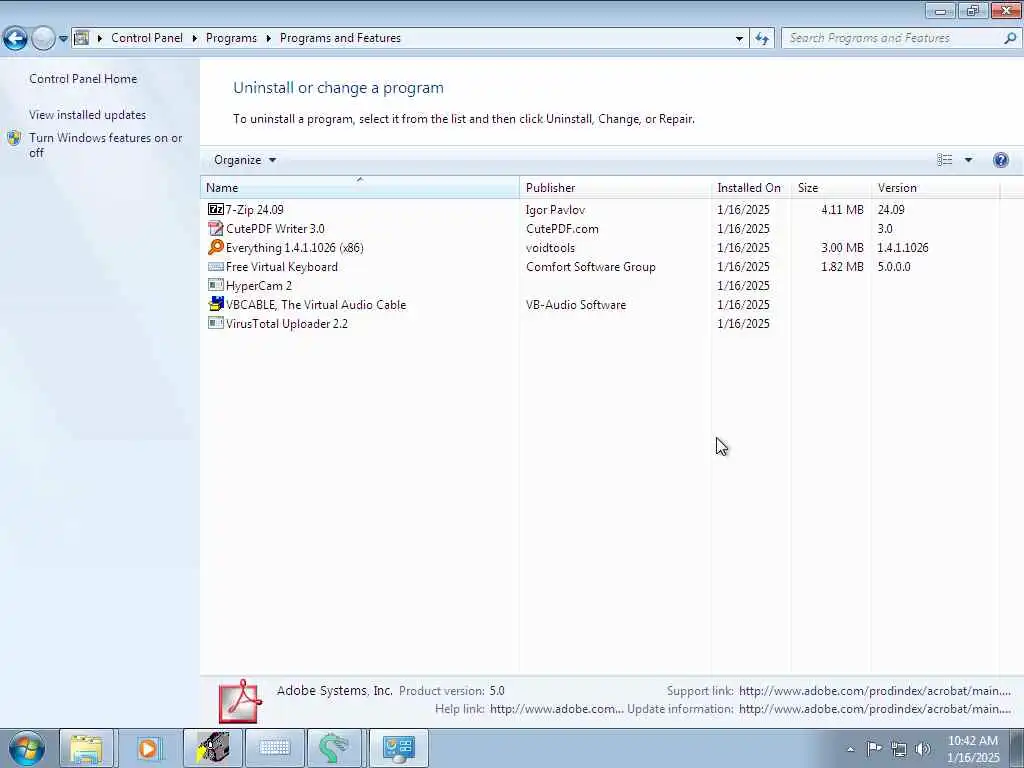Open the Help question mark button
This screenshot has width=1024, height=768.
[1000, 160]
